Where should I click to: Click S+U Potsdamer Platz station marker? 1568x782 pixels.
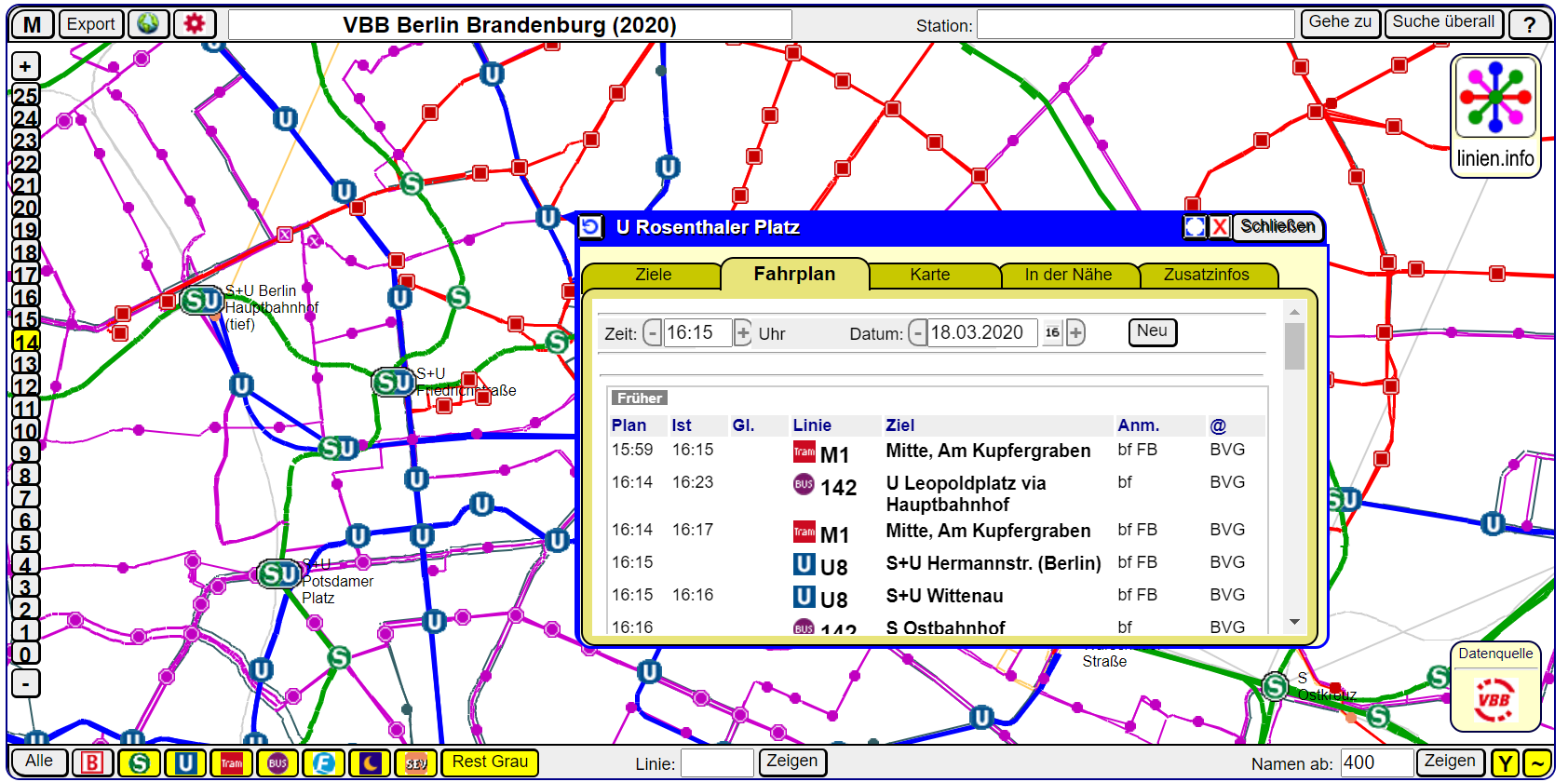[278, 573]
